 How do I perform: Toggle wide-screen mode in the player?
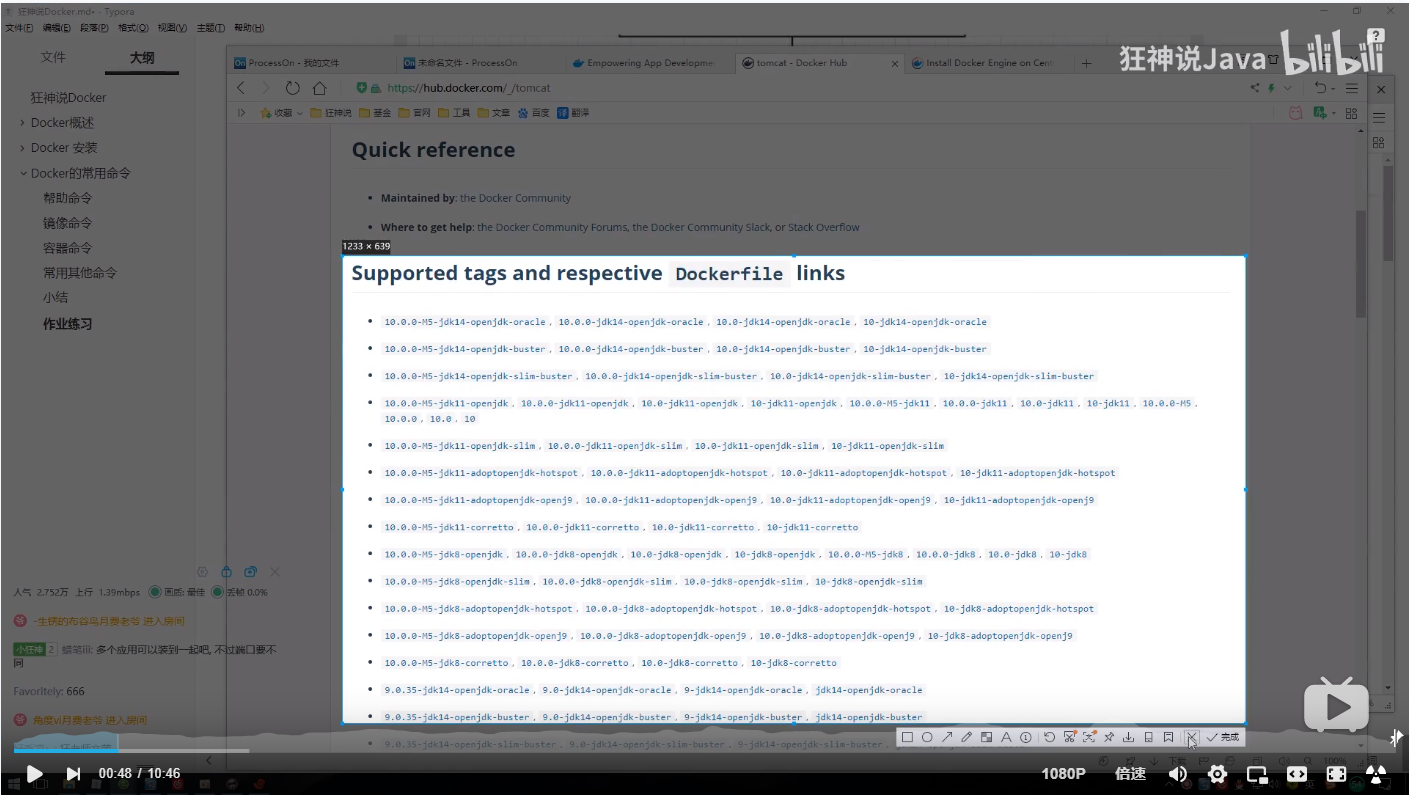point(1297,773)
